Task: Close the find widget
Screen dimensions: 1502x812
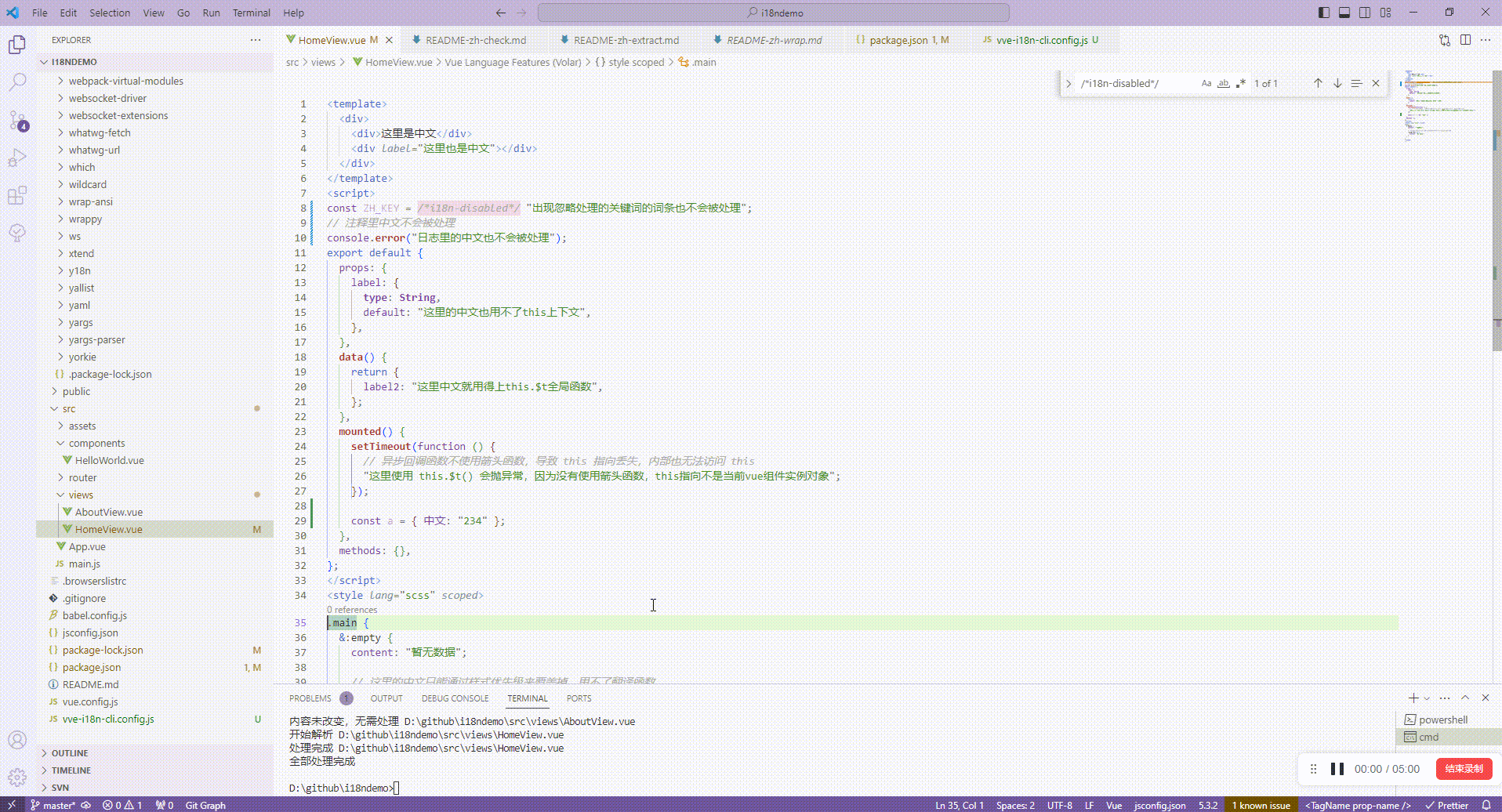Action: [x=1376, y=83]
